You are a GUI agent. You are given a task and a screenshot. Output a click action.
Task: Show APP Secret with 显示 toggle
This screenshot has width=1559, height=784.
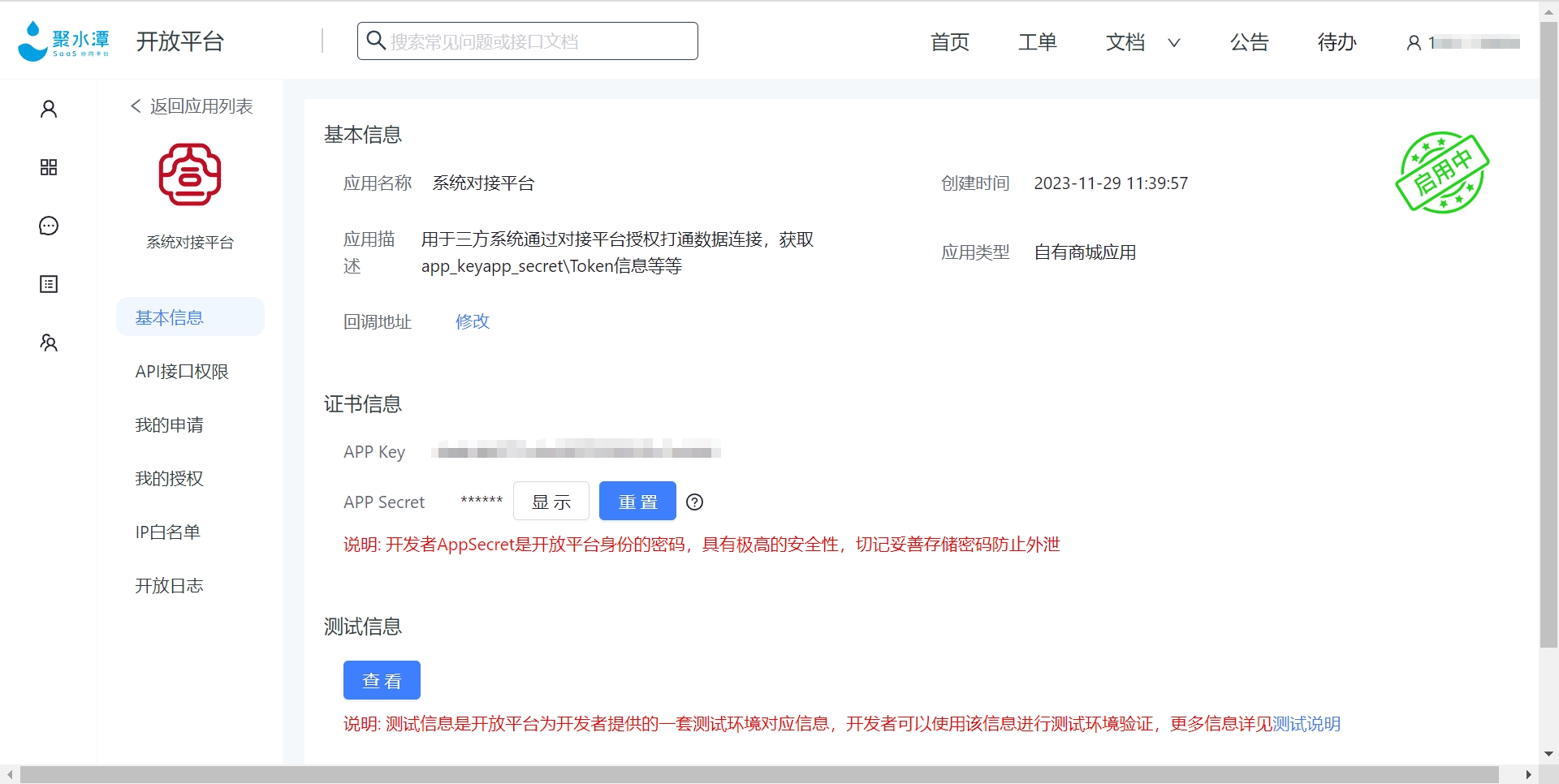tap(551, 501)
